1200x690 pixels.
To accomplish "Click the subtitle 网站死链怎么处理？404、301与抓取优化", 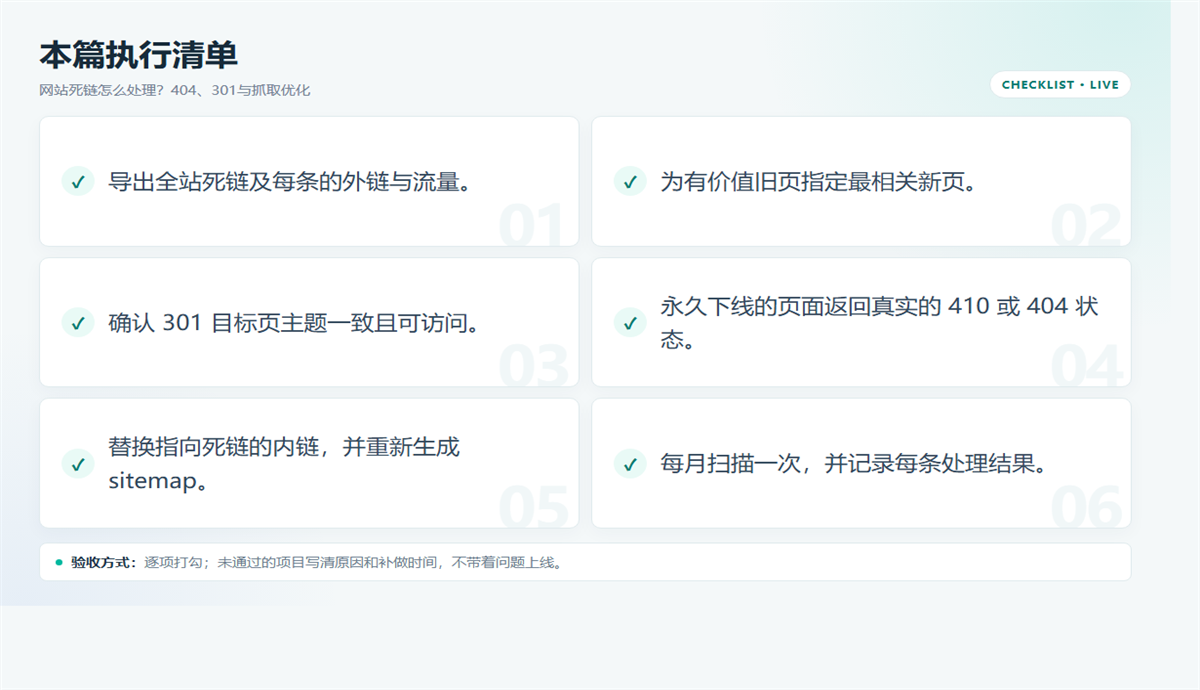I will 175,90.
